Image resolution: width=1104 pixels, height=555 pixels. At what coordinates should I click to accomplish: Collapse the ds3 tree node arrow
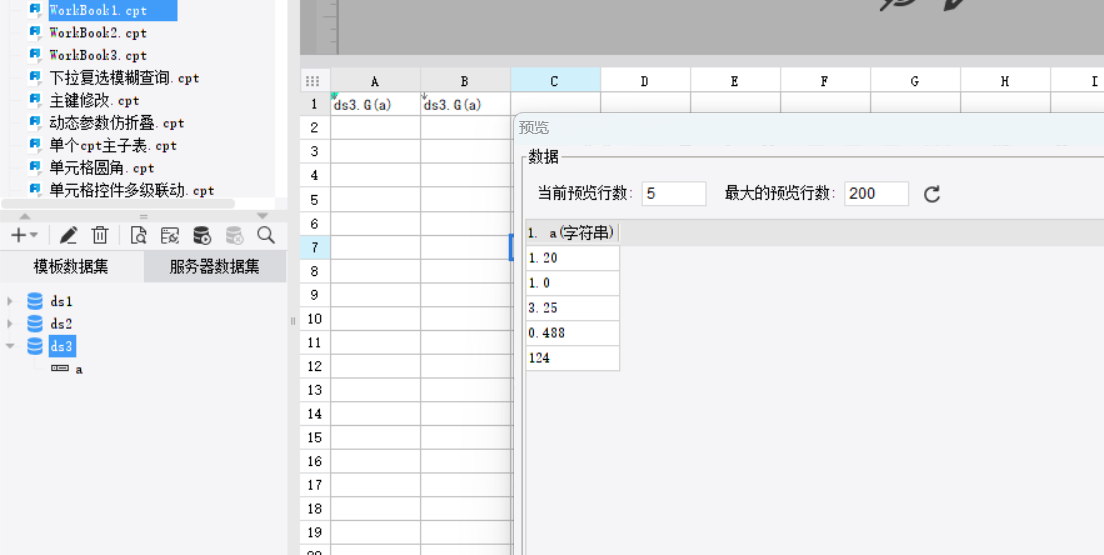click(10, 346)
